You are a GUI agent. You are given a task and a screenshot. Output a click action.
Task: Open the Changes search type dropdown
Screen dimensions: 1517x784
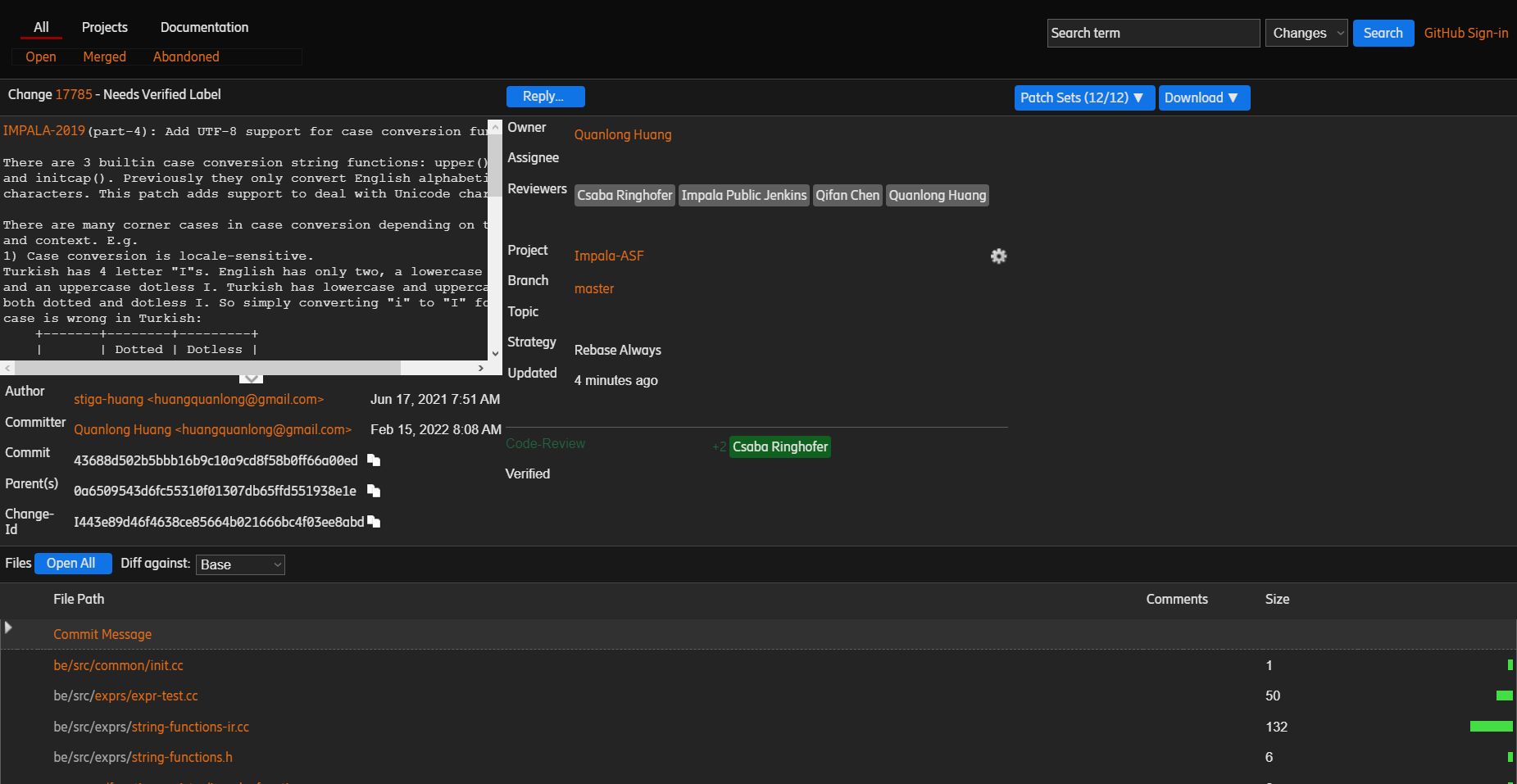[1306, 33]
